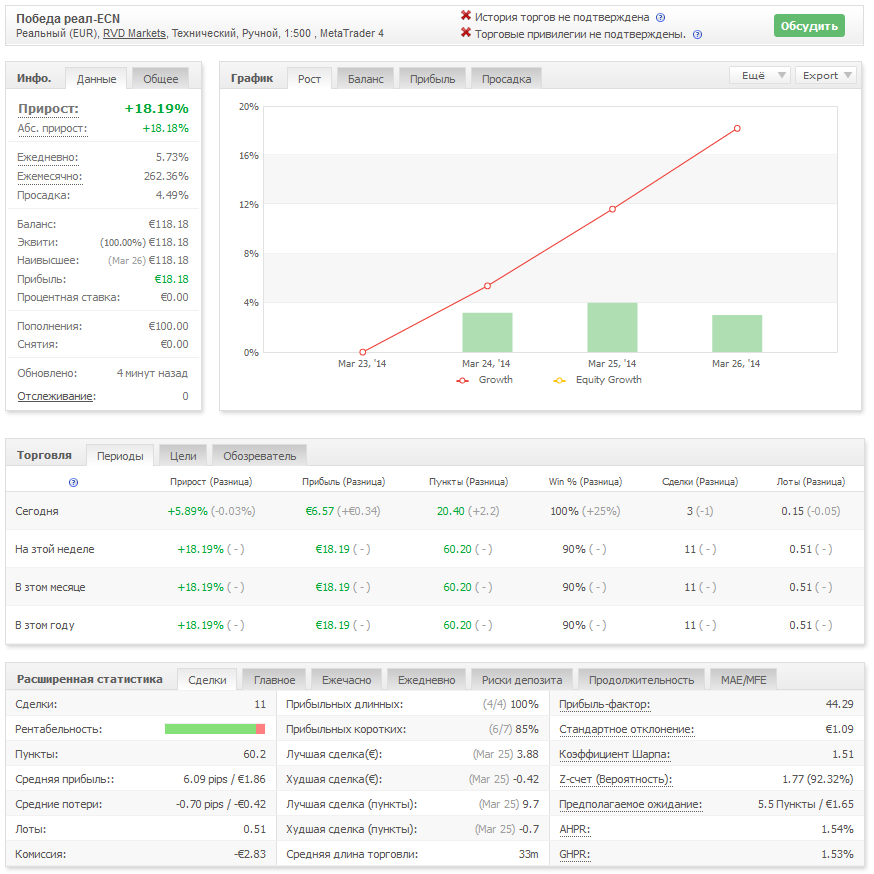The height and width of the screenshot is (874, 874).
Task: Click growth line point at Mar 26
Action: [x=737, y=129]
